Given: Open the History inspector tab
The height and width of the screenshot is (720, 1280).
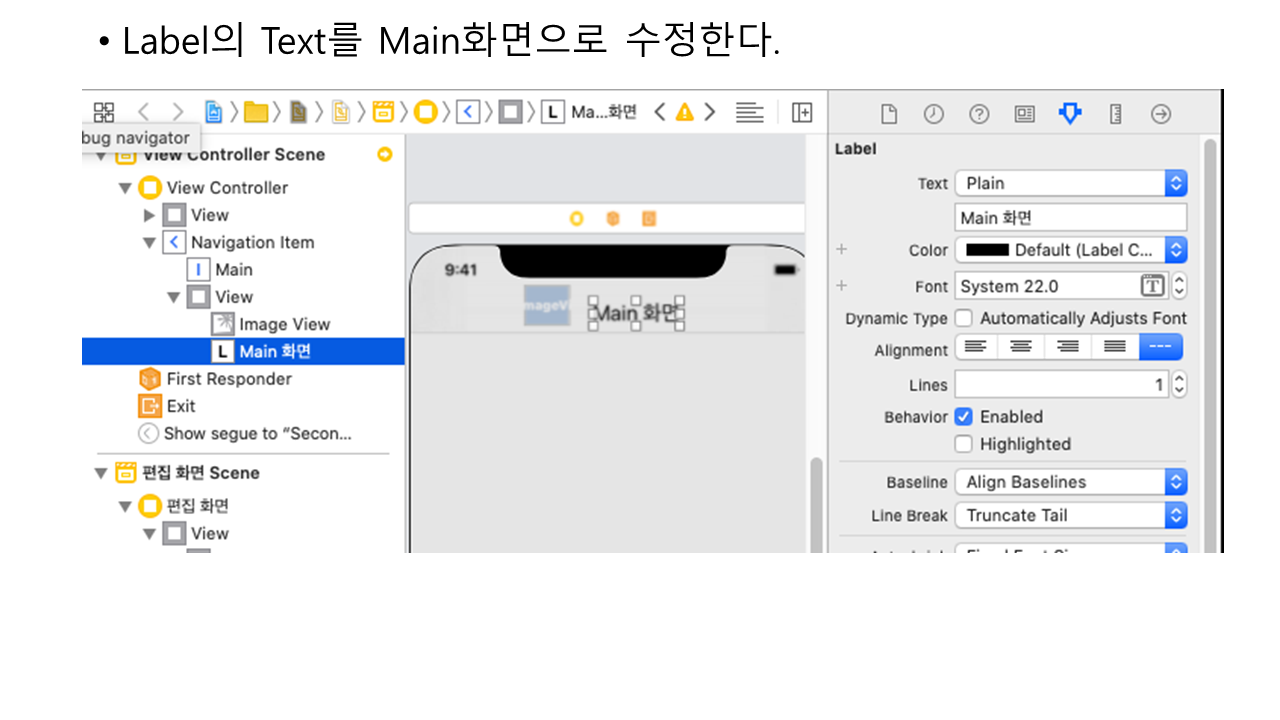Looking at the screenshot, I should [x=933, y=114].
